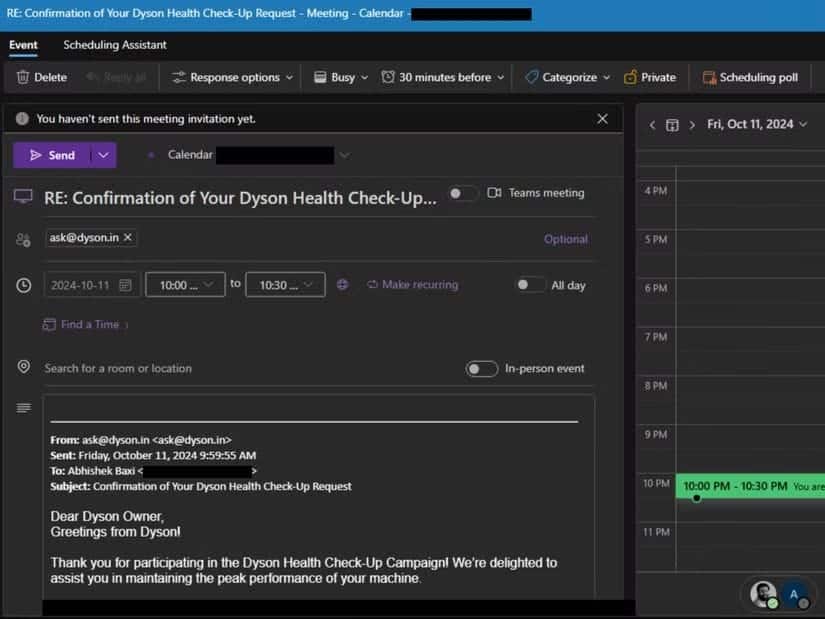Open the 30 minutes before reminder dropdown
This screenshot has width=825, height=619.
[x=443, y=77]
